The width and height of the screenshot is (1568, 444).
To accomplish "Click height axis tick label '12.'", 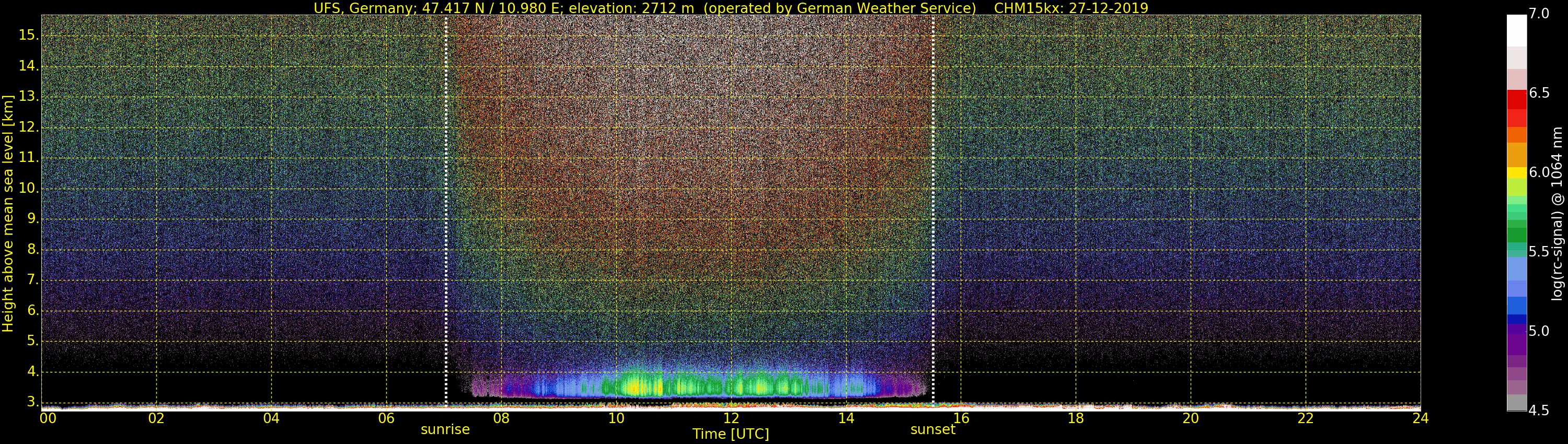I will pos(29,127).
